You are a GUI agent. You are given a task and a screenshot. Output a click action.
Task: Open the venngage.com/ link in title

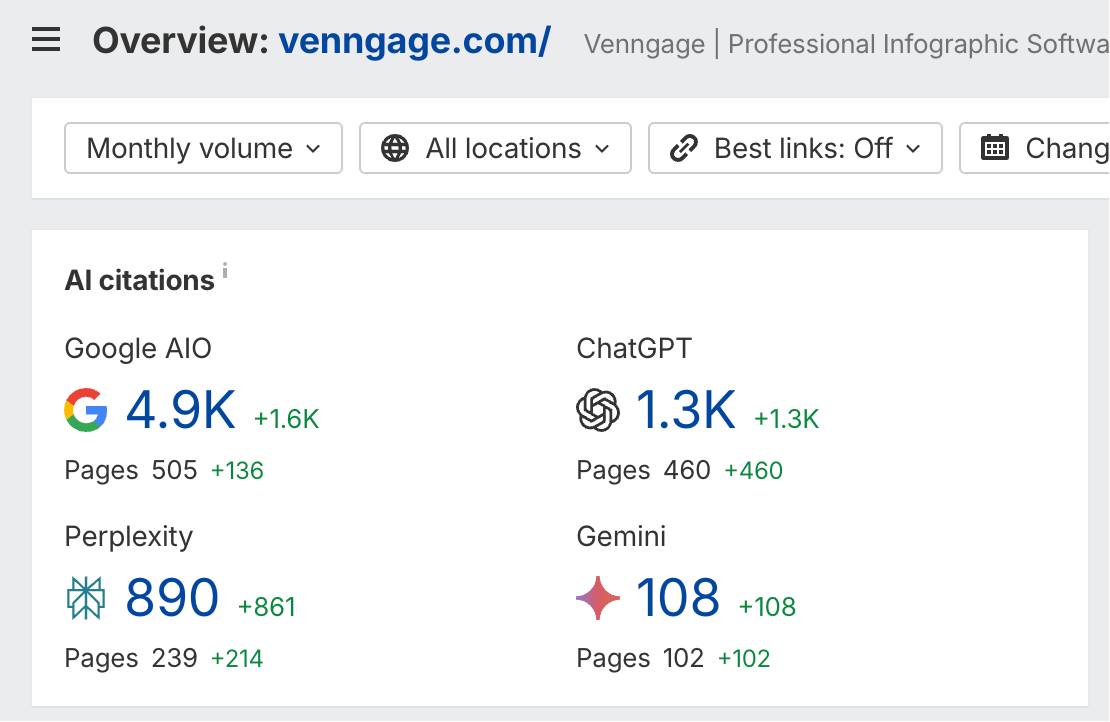click(415, 41)
